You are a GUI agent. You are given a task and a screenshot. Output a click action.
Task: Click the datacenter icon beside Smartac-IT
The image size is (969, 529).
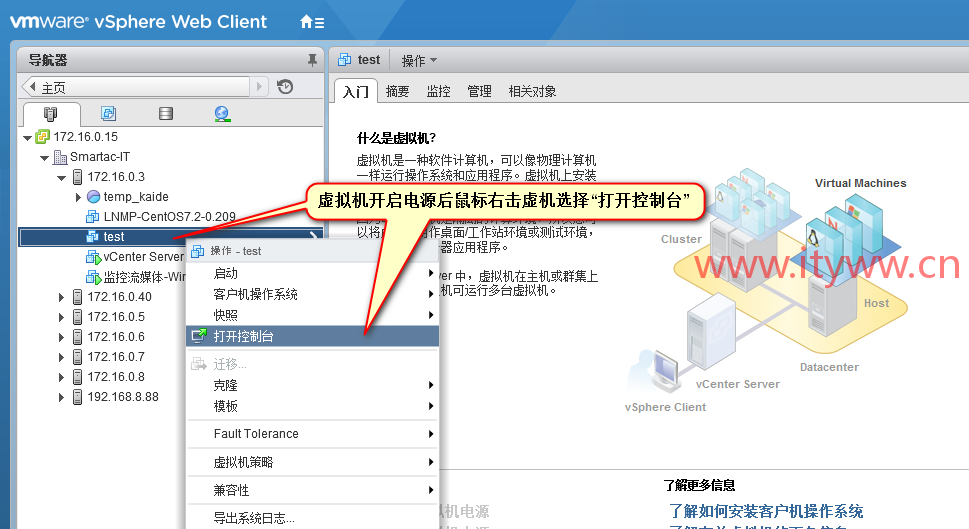pos(60,157)
